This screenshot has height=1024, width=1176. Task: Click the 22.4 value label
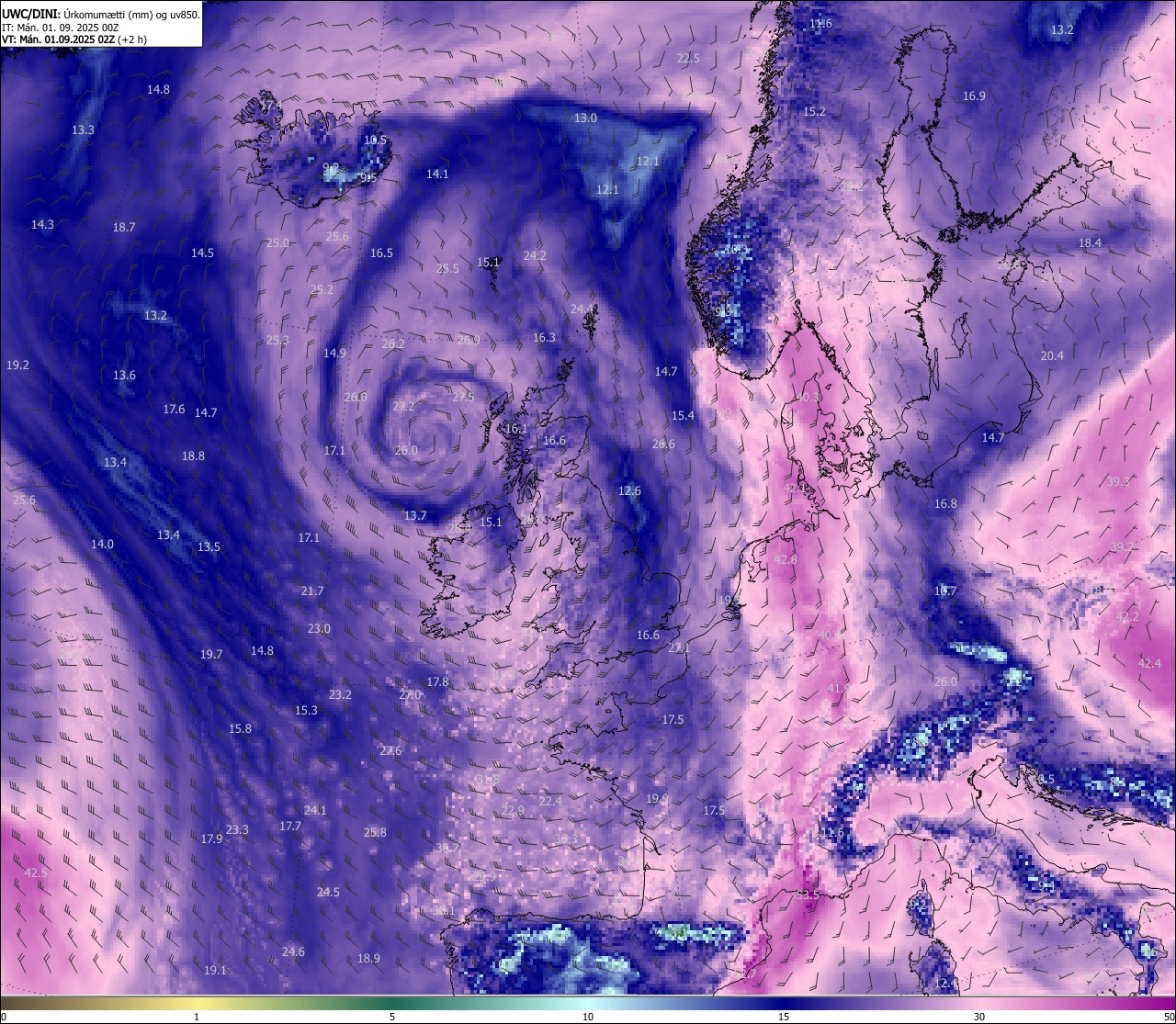[550, 801]
